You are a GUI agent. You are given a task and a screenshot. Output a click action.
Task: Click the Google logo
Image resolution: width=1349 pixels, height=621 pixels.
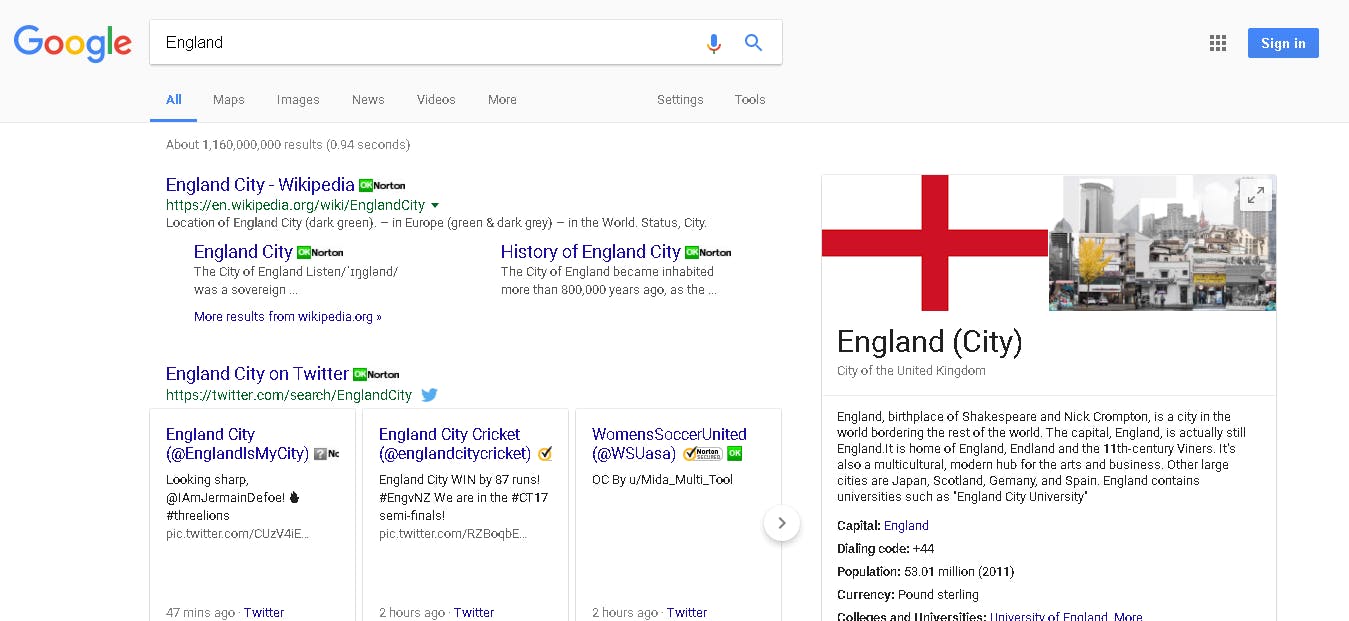[72, 43]
